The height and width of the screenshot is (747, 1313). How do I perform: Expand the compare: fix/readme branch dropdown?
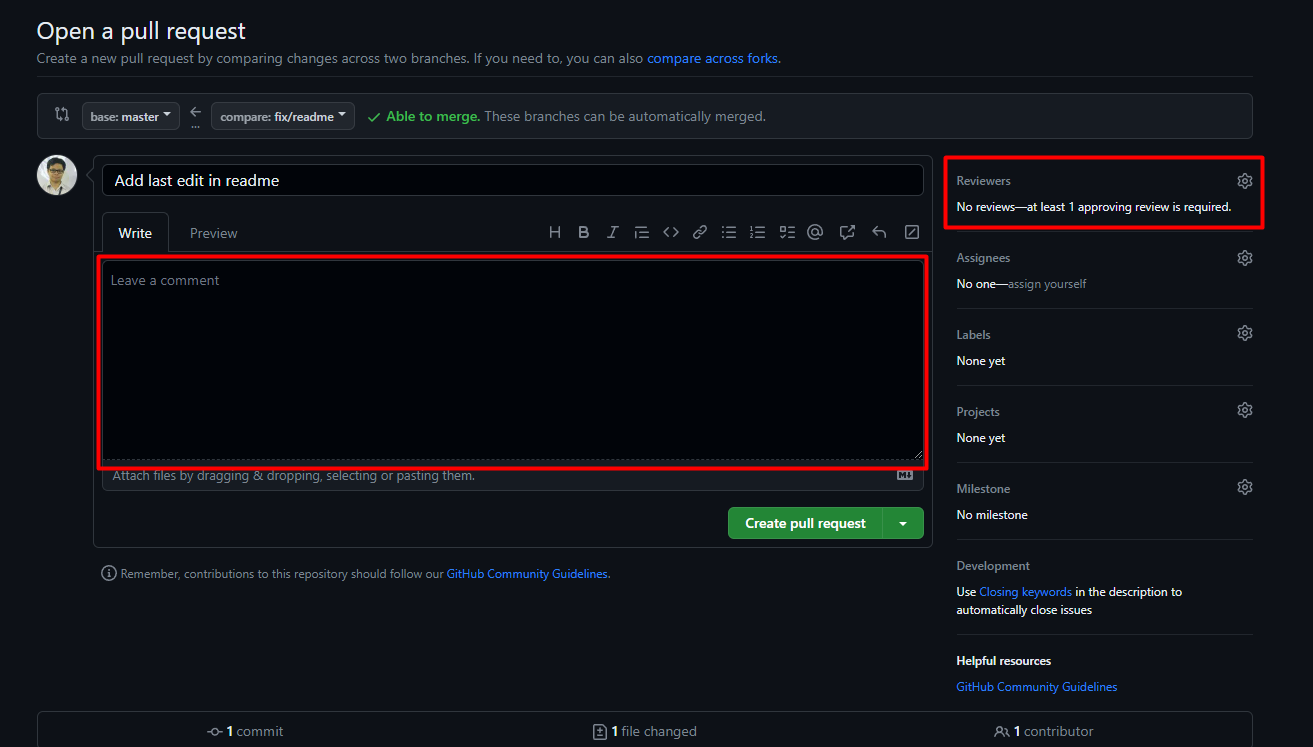pos(283,116)
